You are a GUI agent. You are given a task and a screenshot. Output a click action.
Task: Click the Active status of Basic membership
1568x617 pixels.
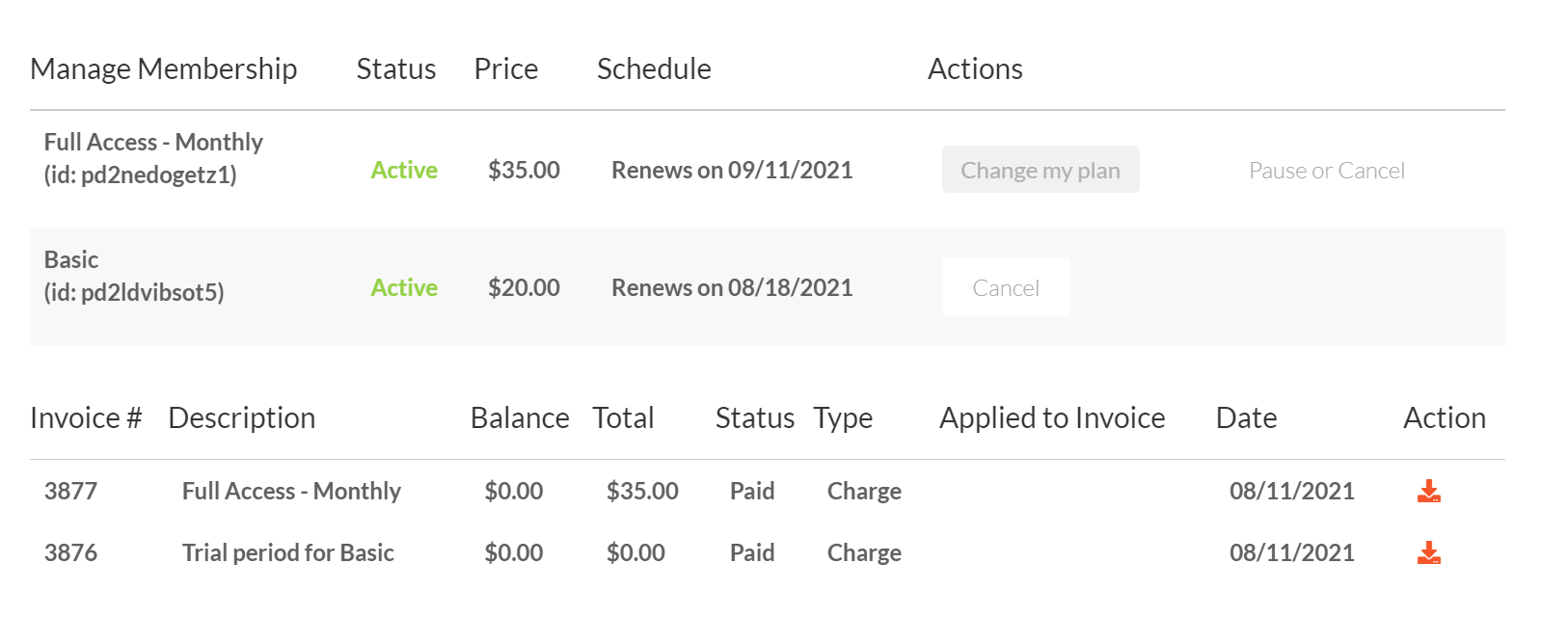(x=404, y=288)
